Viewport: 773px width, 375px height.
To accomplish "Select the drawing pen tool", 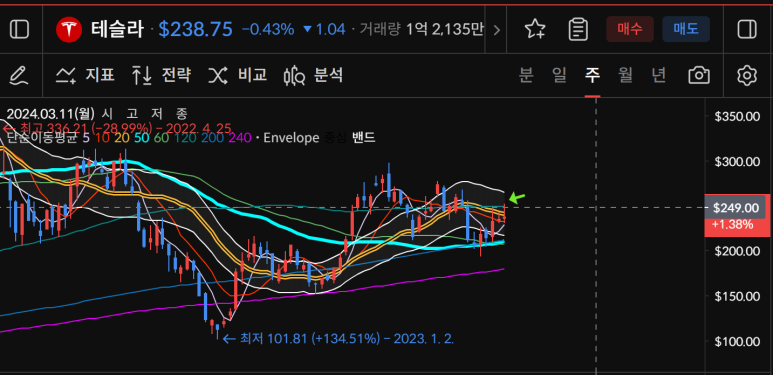I will click(x=19, y=75).
